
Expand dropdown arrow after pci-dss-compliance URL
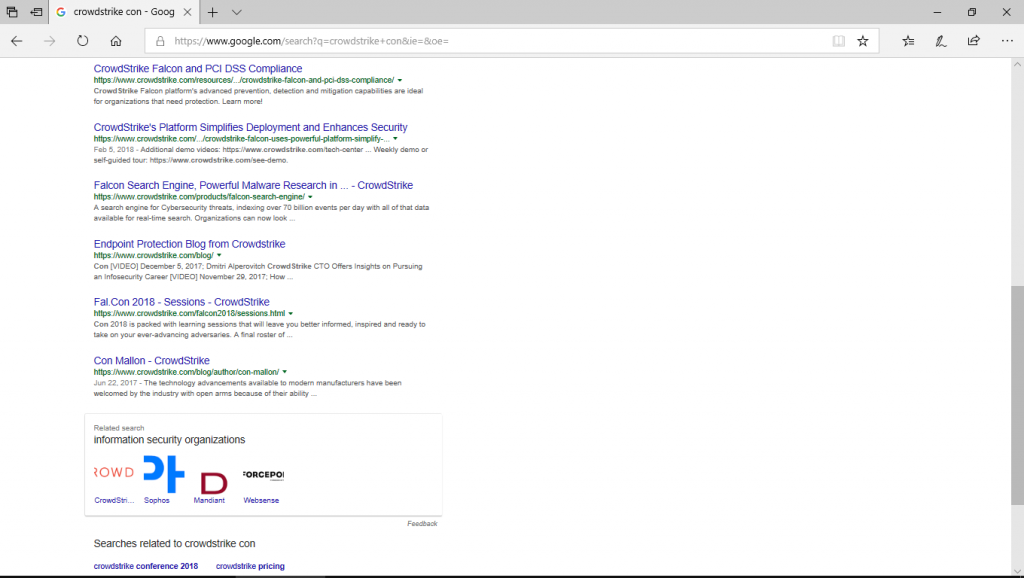tap(400, 80)
